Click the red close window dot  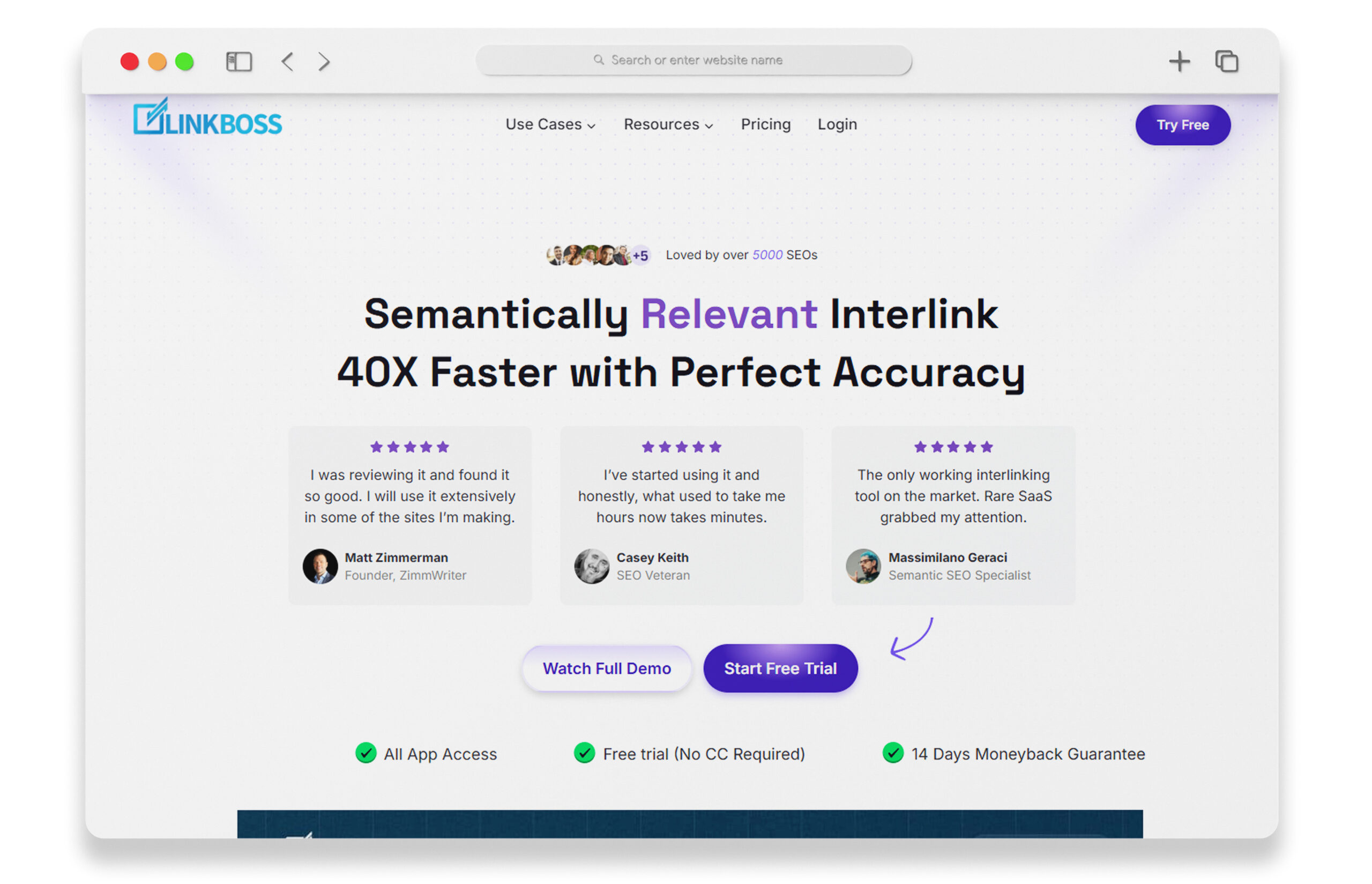pyautogui.click(x=130, y=62)
